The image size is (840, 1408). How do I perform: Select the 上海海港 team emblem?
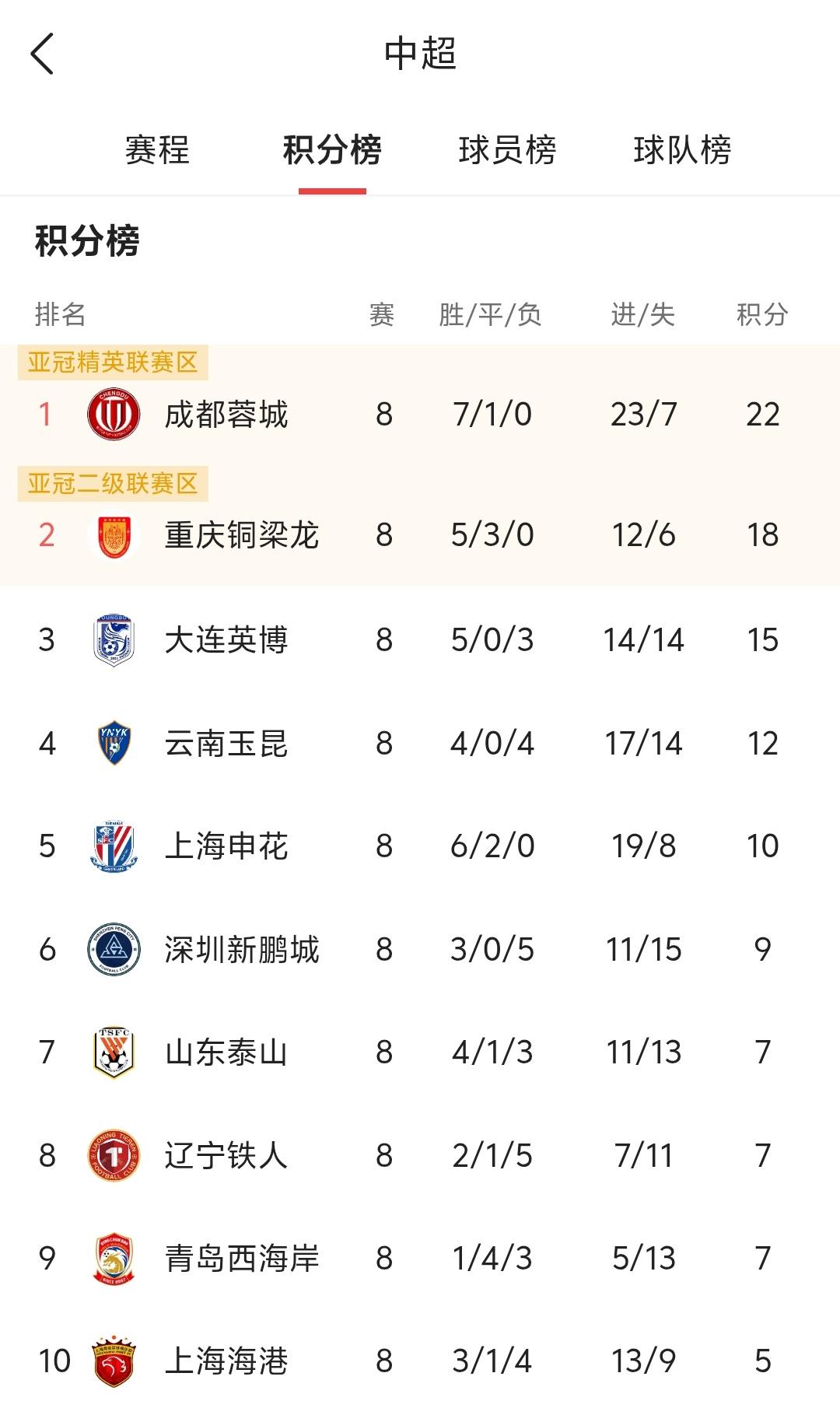click(x=114, y=1361)
